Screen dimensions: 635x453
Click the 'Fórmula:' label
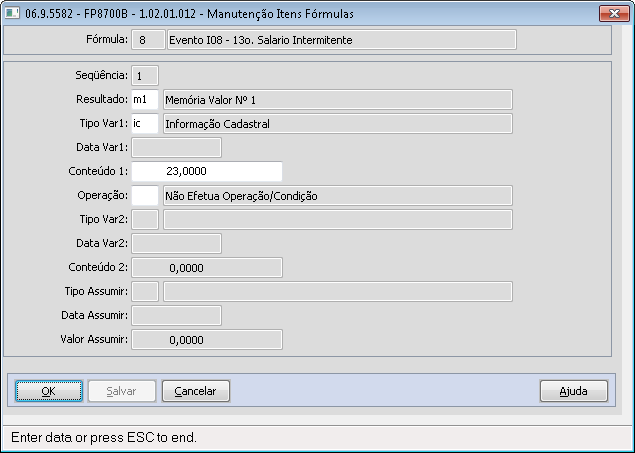point(107,39)
